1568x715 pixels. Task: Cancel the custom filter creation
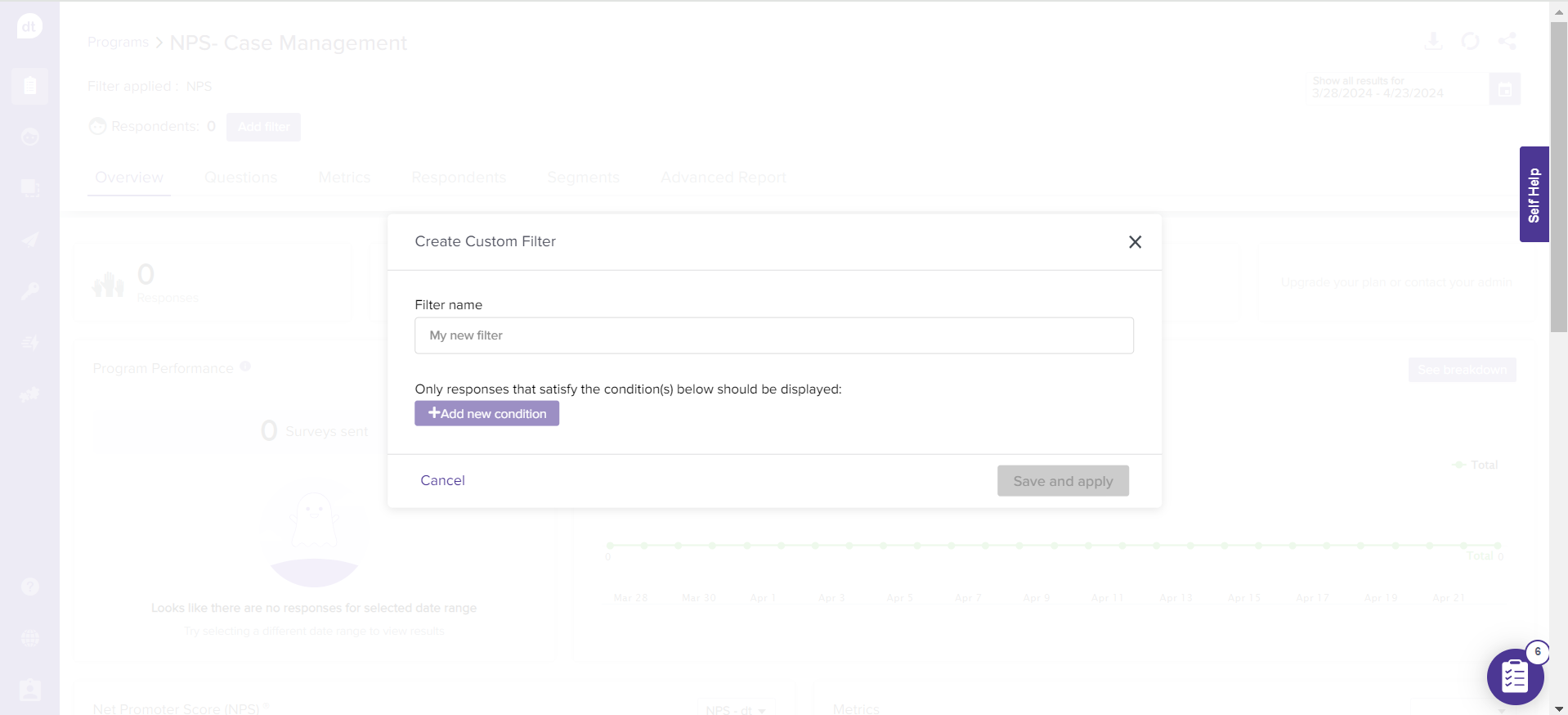click(x=442, y=480)
